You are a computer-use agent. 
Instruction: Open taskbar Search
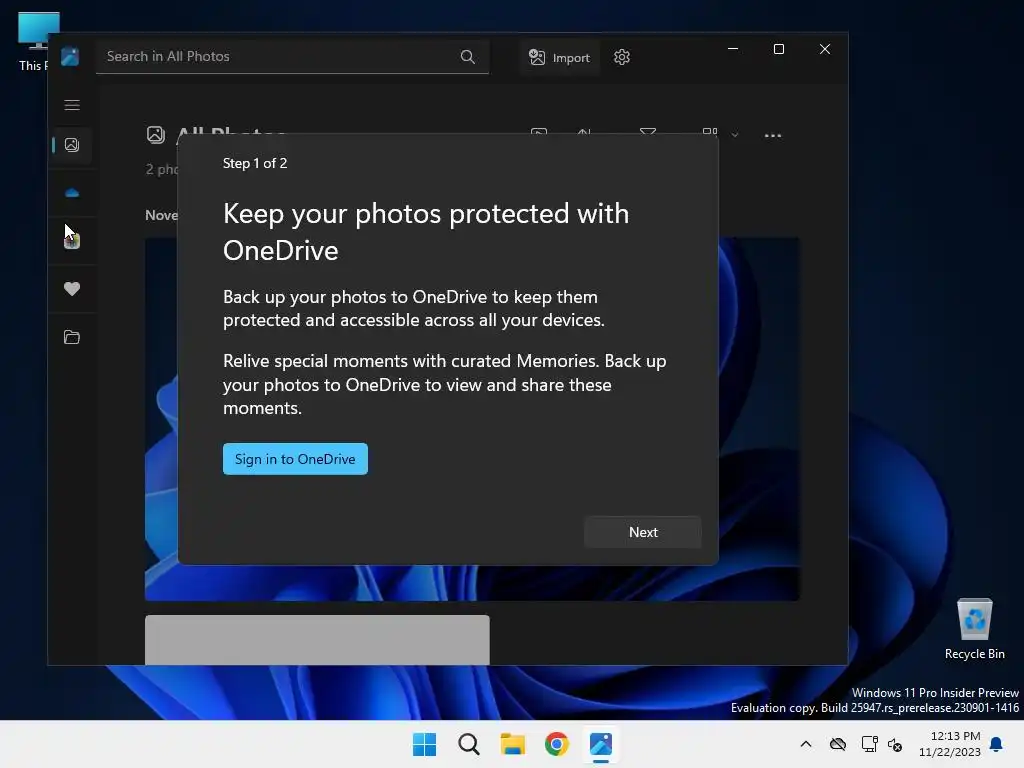[468, 744]
